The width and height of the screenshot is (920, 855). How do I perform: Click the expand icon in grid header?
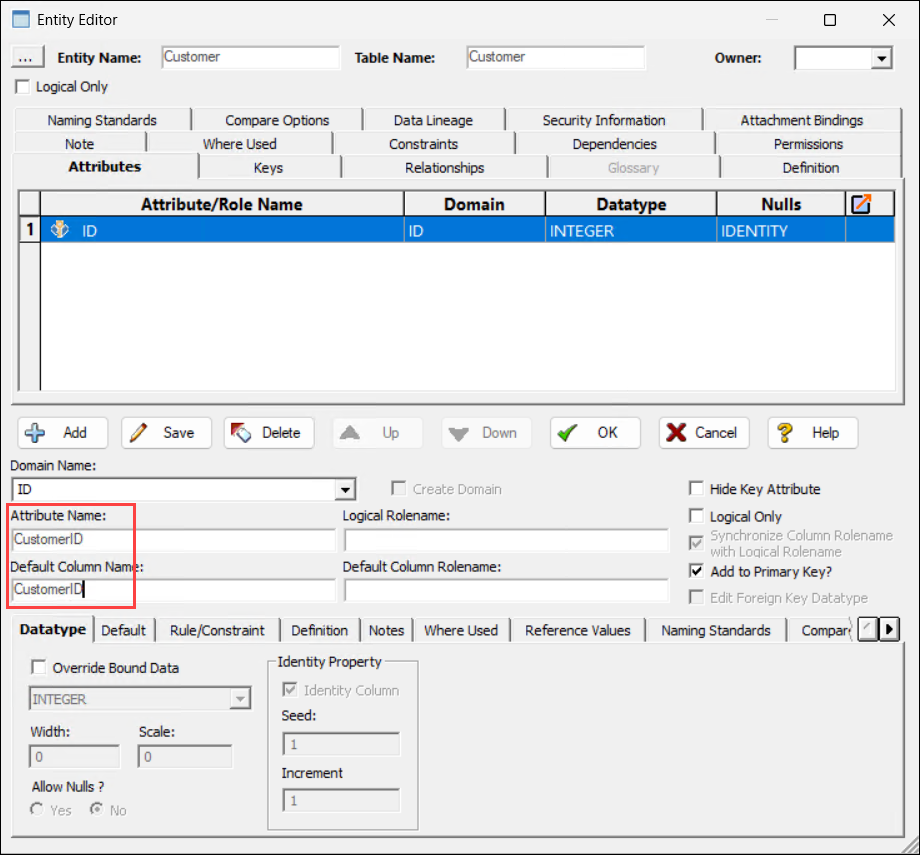click(x=859, y=204)
